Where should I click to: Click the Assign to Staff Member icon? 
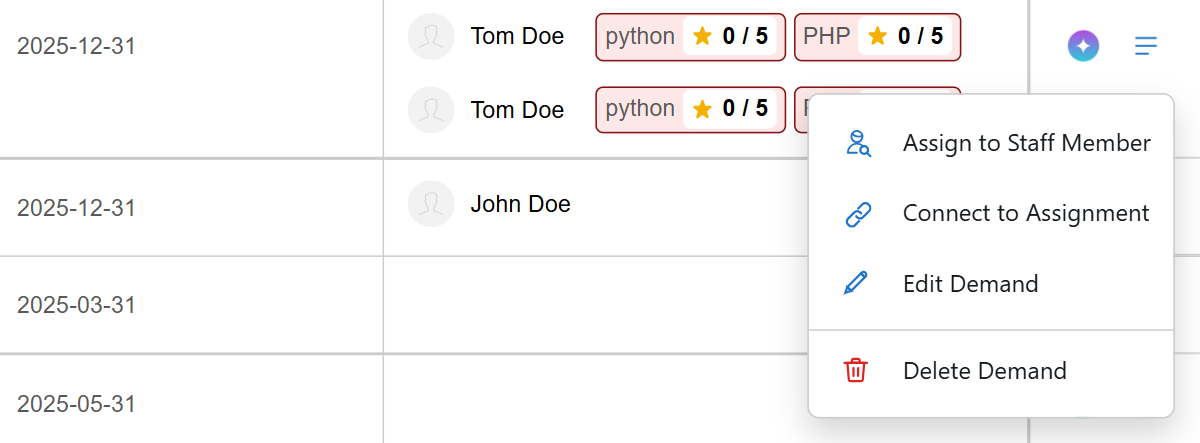click(x=858, y=143)
